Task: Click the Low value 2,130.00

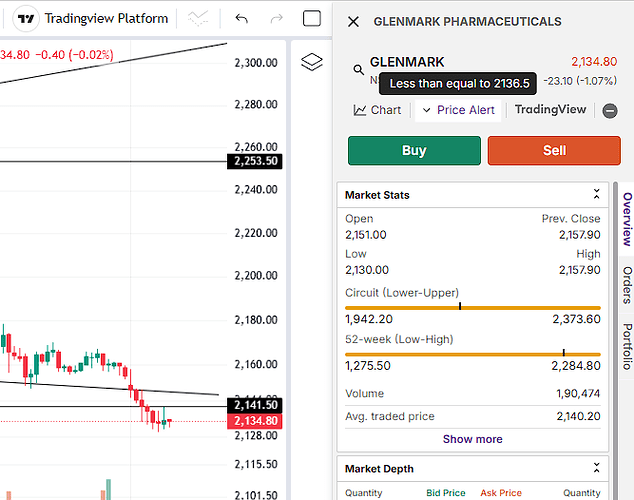Action: tap(367, 270)
